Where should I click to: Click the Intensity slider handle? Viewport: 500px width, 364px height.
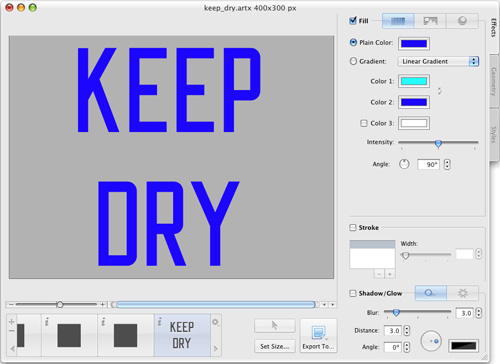(438, 144)
